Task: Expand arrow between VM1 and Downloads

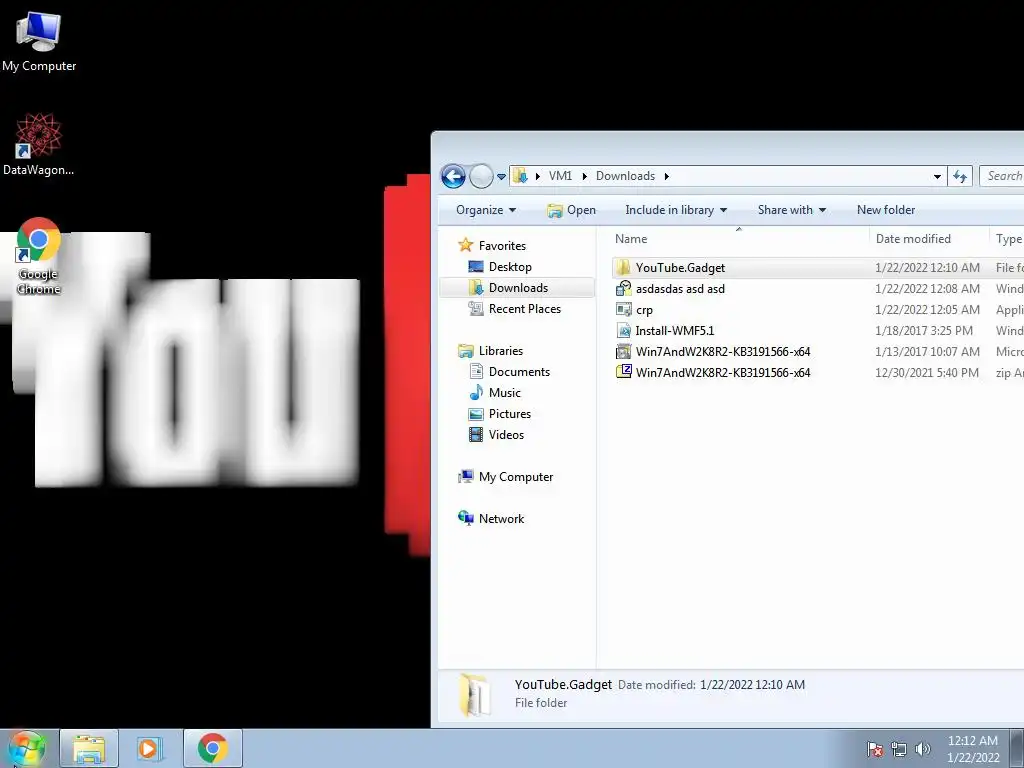Action: (584, 176)
